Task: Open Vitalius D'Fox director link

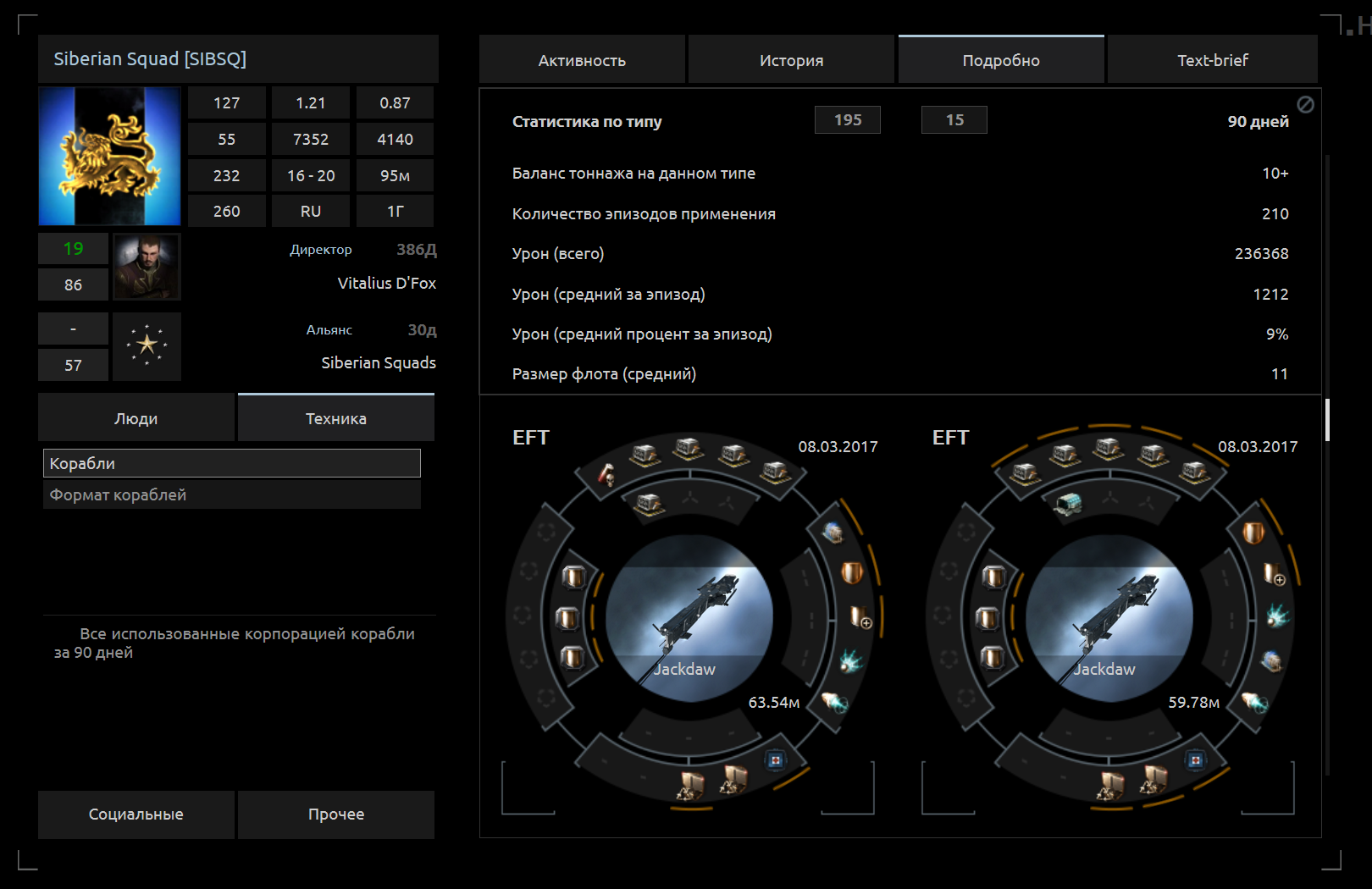Action: [x=387, y=283]
